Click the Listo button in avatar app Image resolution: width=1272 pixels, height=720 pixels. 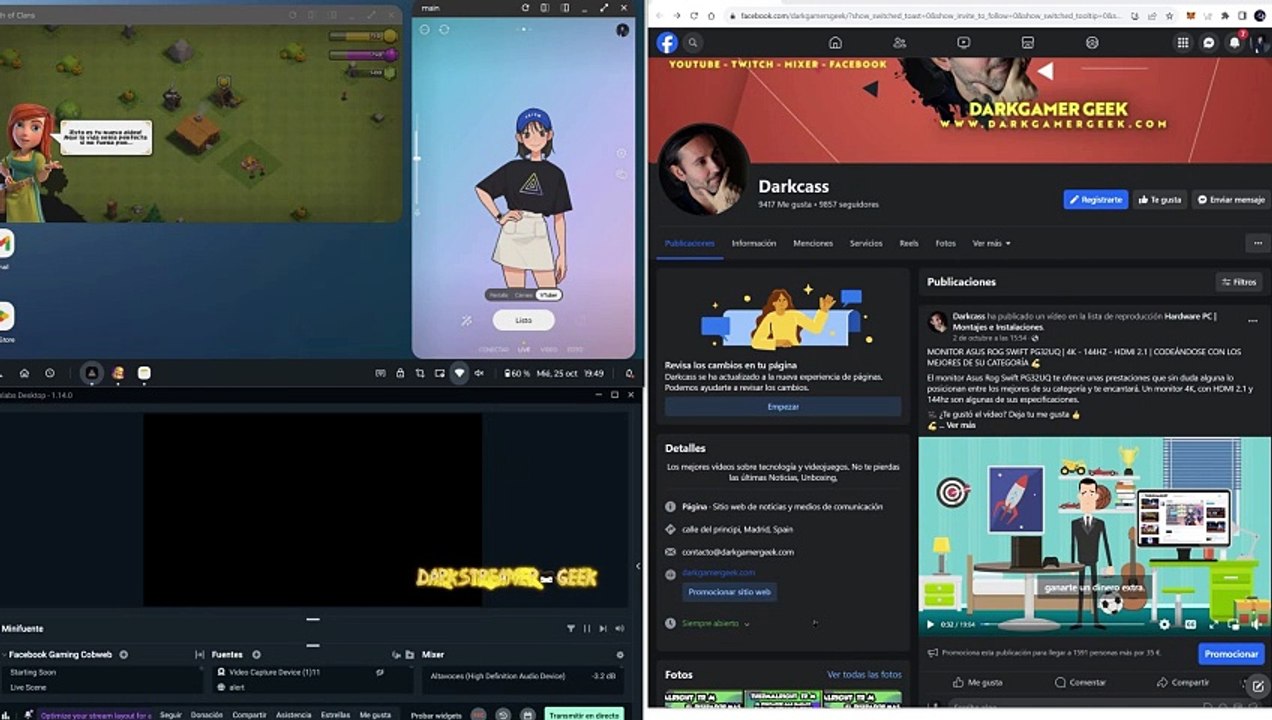pos(524,320)
